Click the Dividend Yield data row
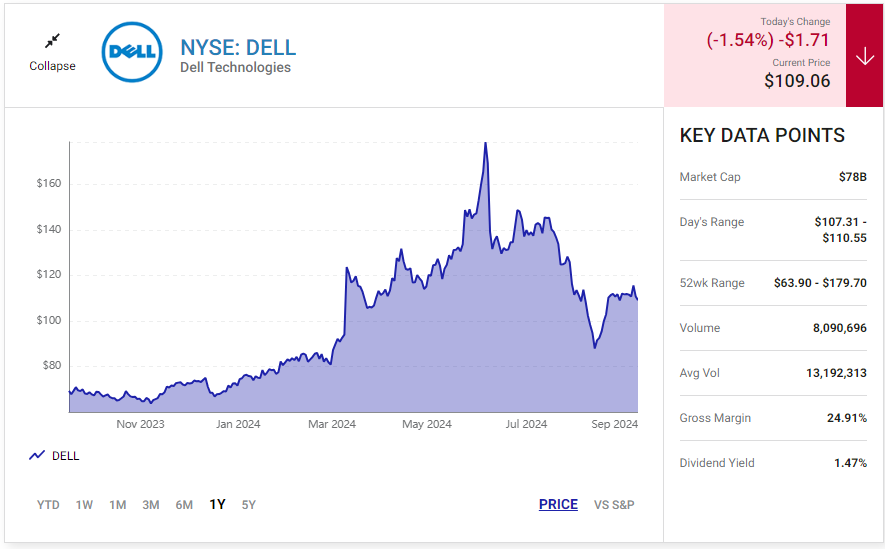 [x=773, y=463]
